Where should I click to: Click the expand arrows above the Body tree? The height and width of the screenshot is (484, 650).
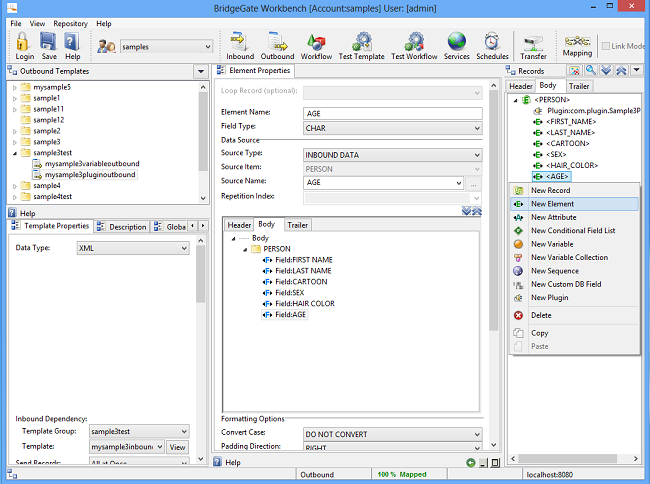466,211
